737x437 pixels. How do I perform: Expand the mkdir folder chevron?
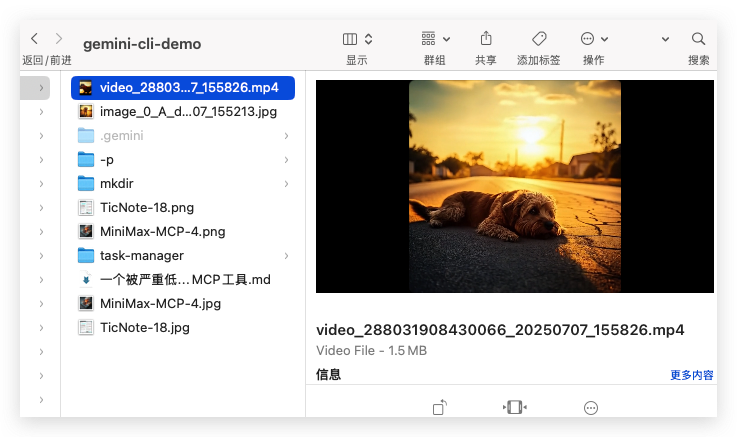coord(286,184)
